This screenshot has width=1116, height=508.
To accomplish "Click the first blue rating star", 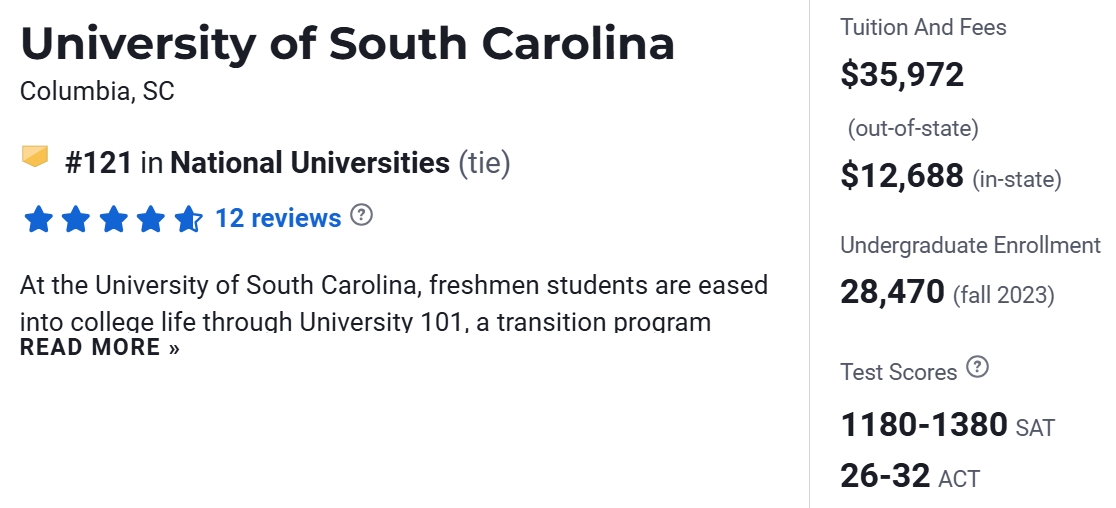I will pos(38,219).
